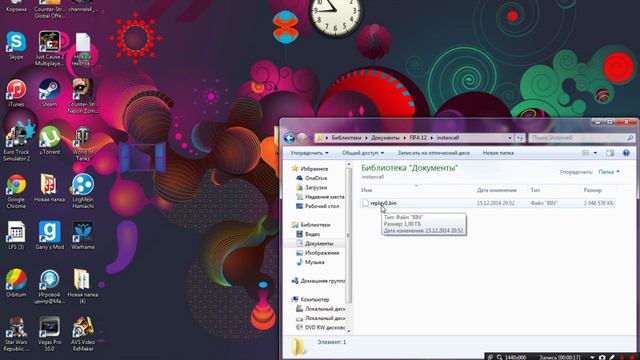Open Just Cause 2 Multiplayer shortcut

pos(49,48)
